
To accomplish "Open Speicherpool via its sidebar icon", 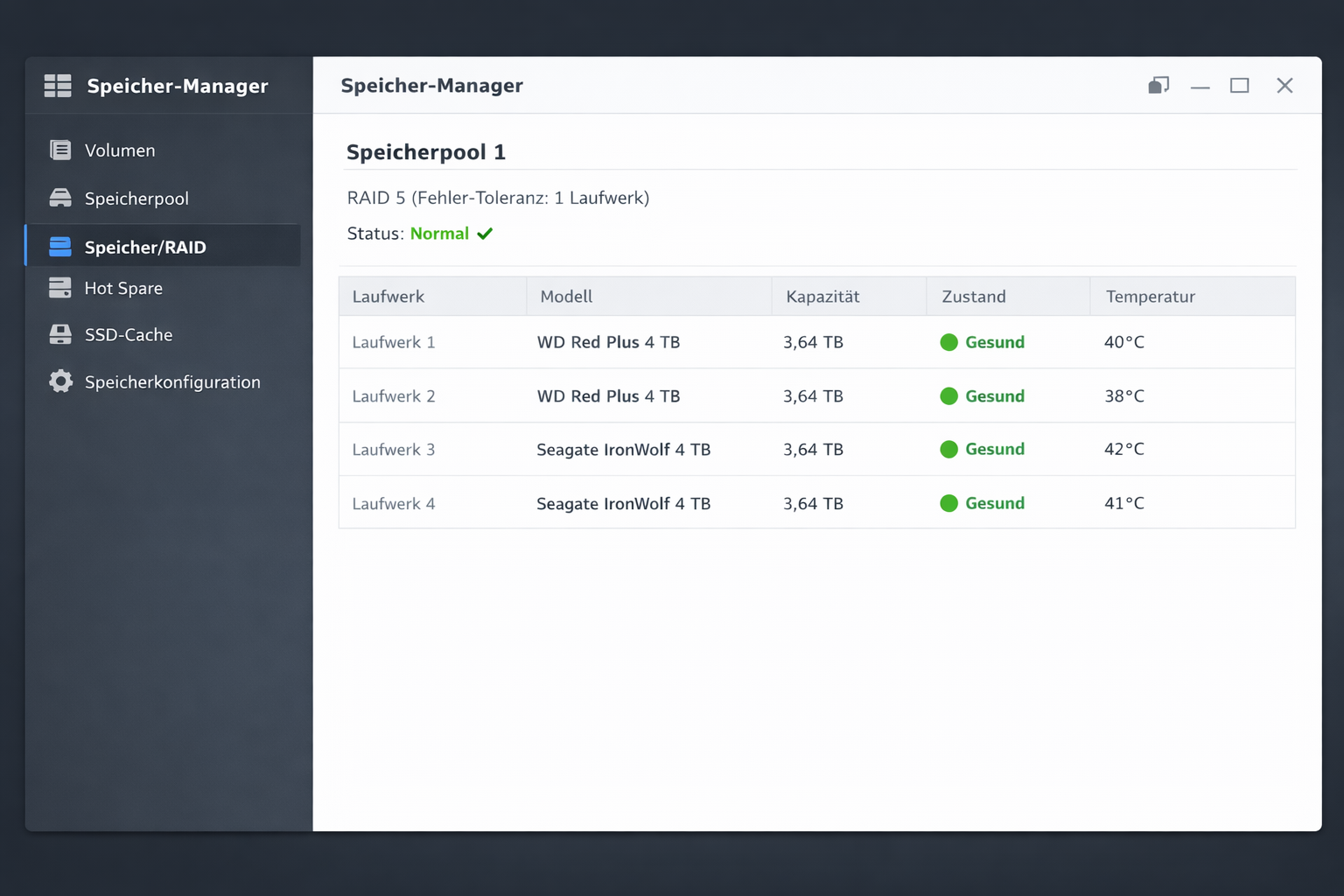I will pyautogui.click(x=59, y=198).
